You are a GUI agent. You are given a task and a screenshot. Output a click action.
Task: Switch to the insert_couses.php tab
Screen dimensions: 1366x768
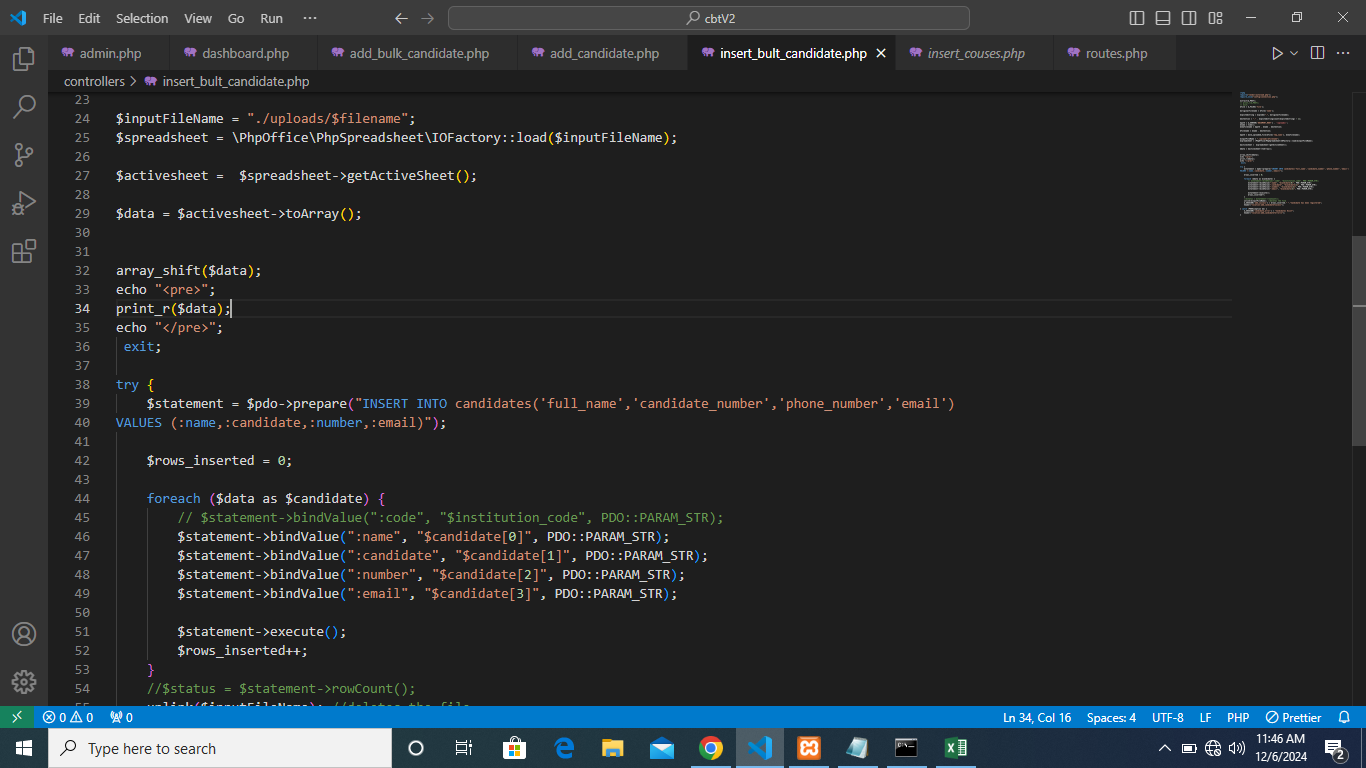[x=975, y=53]
